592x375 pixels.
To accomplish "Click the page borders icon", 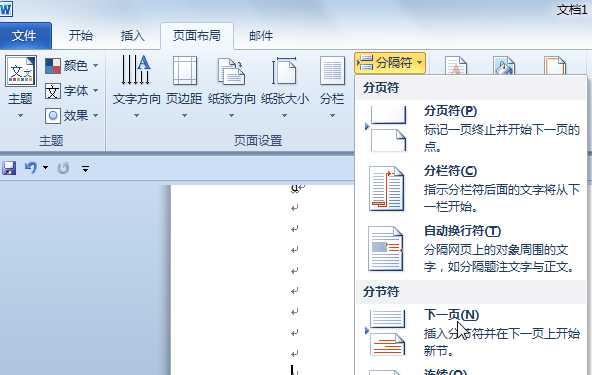I will pos(555,65).
